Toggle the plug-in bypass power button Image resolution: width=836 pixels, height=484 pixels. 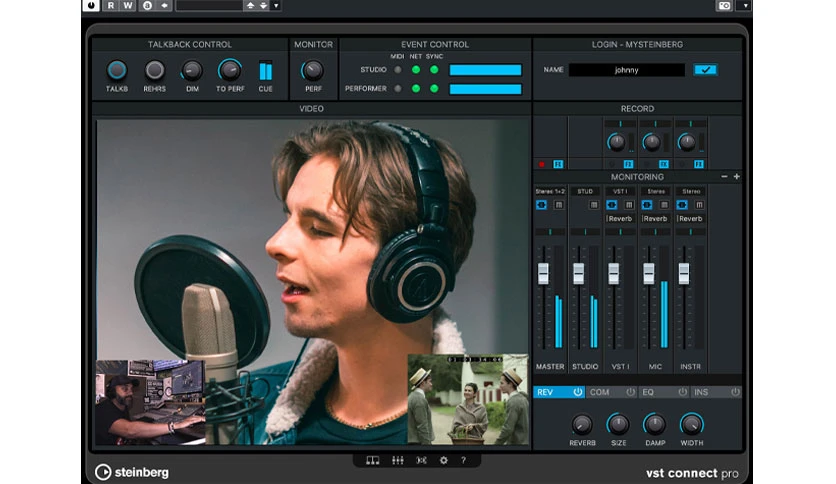coord(91,5)
